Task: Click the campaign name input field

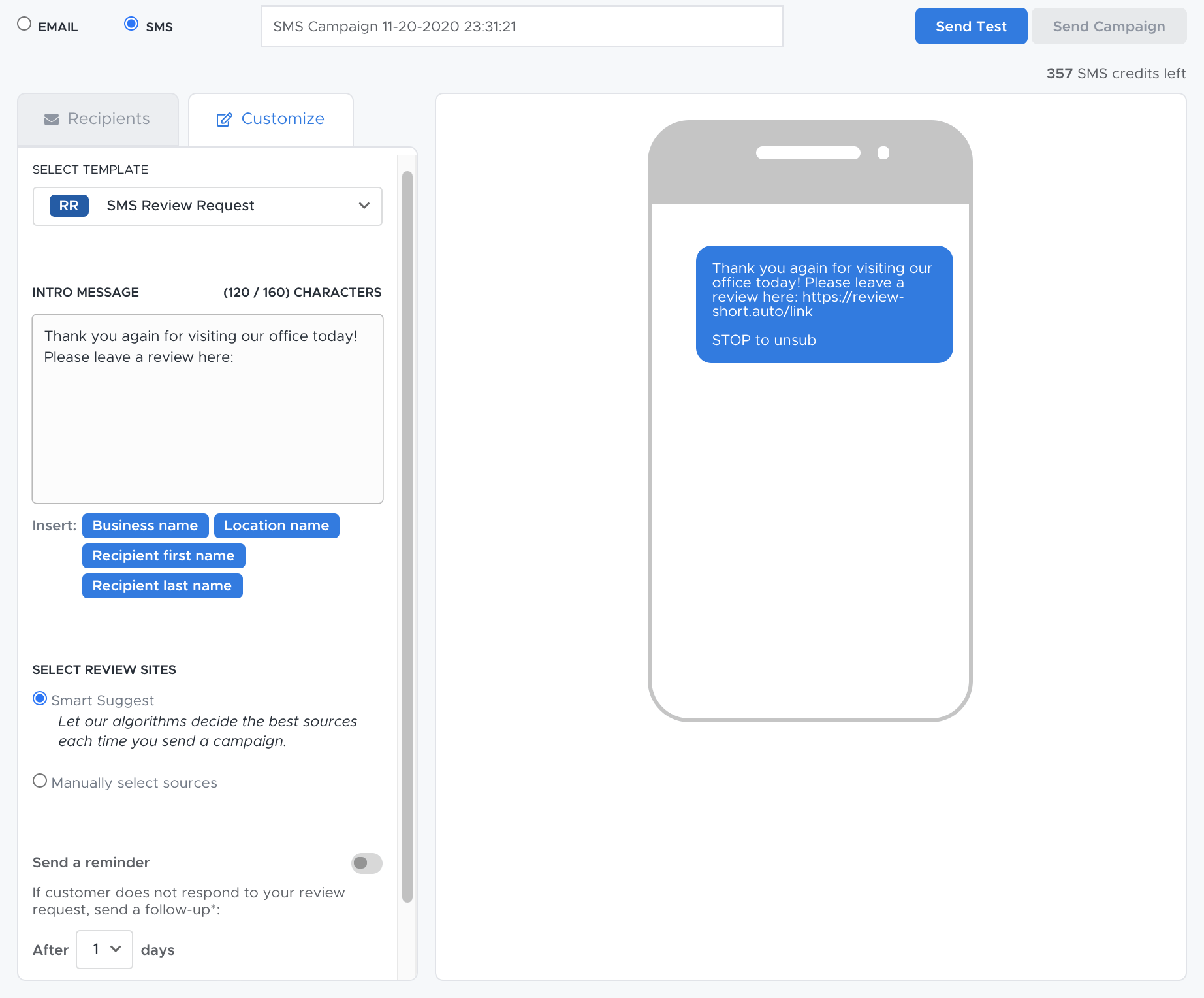Action: [x=522, y=26]
